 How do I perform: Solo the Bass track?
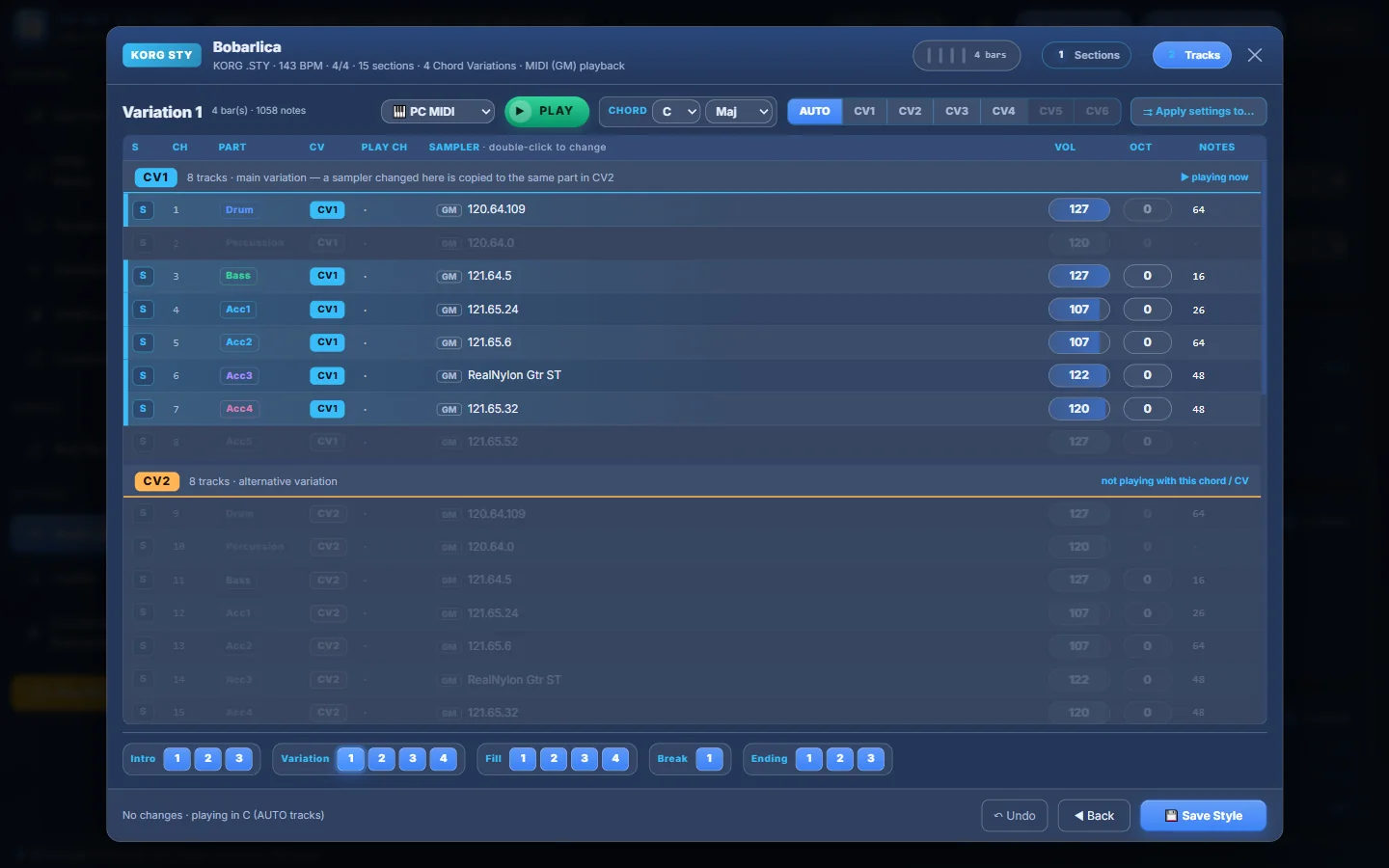143,276
